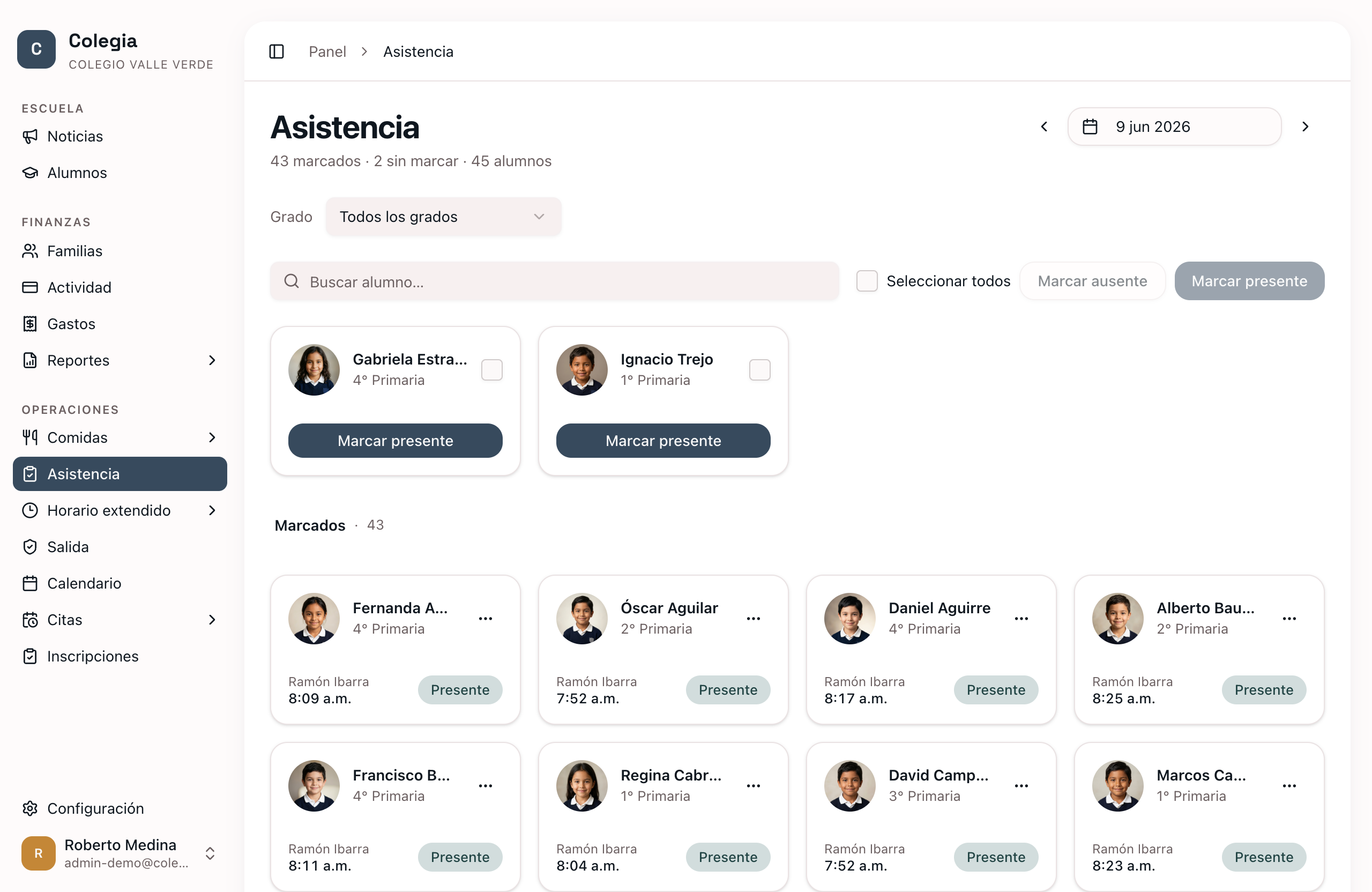Click the search magnifier icon
Image resolution: width=1372 pixels, height=892 pixels.
pos(292,281)
